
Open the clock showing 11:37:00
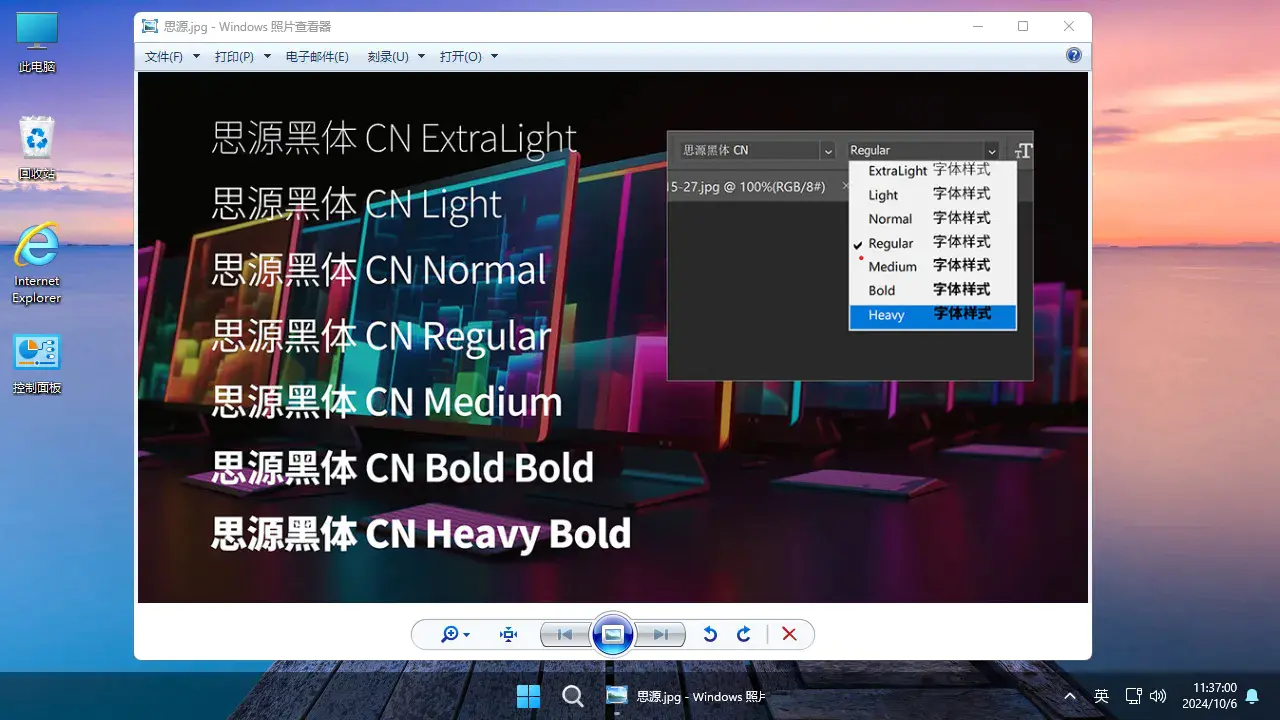coord(1209,696)
